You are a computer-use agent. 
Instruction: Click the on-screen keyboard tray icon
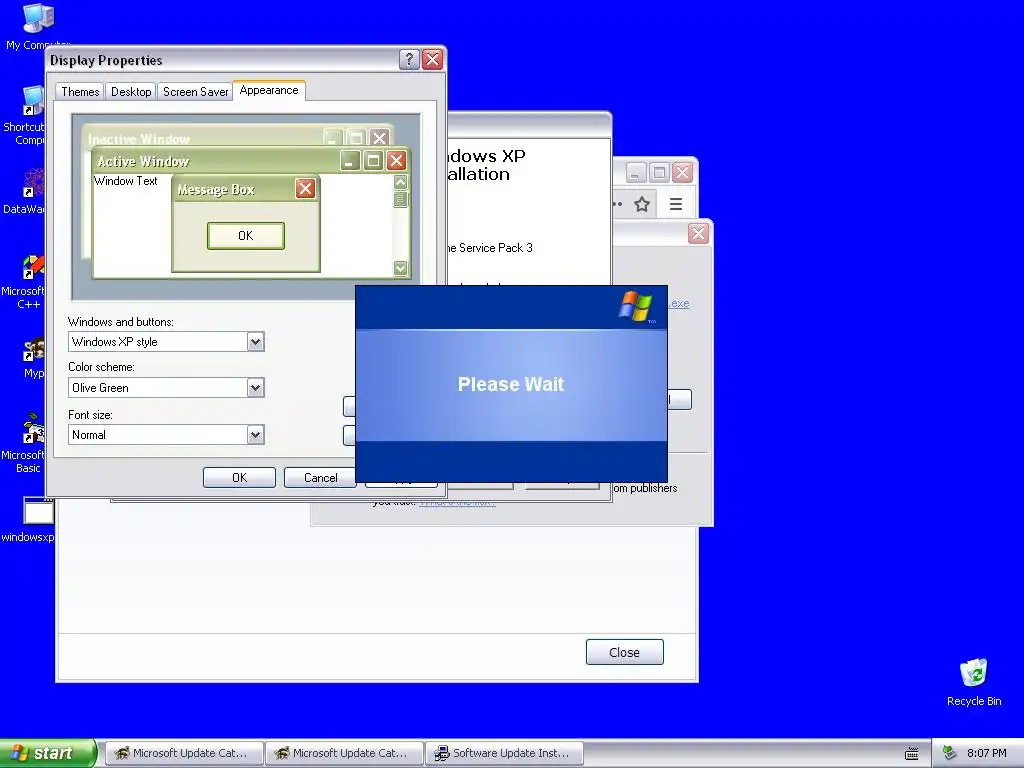tap(912, 754)
